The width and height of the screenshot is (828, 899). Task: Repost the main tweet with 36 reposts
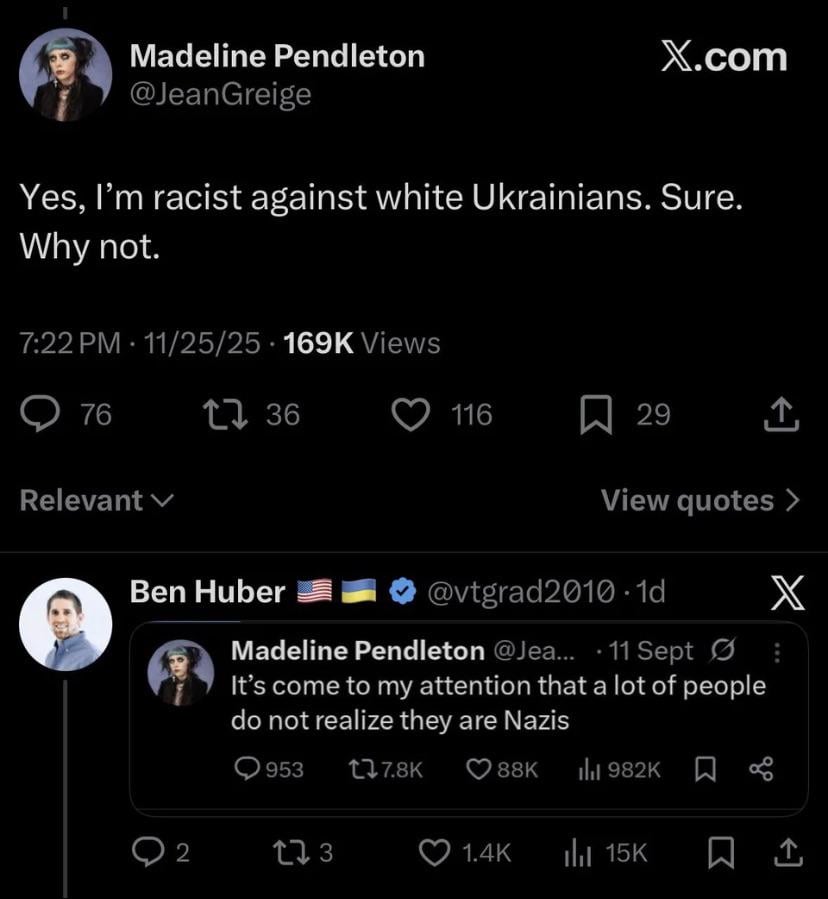(219, 414)
